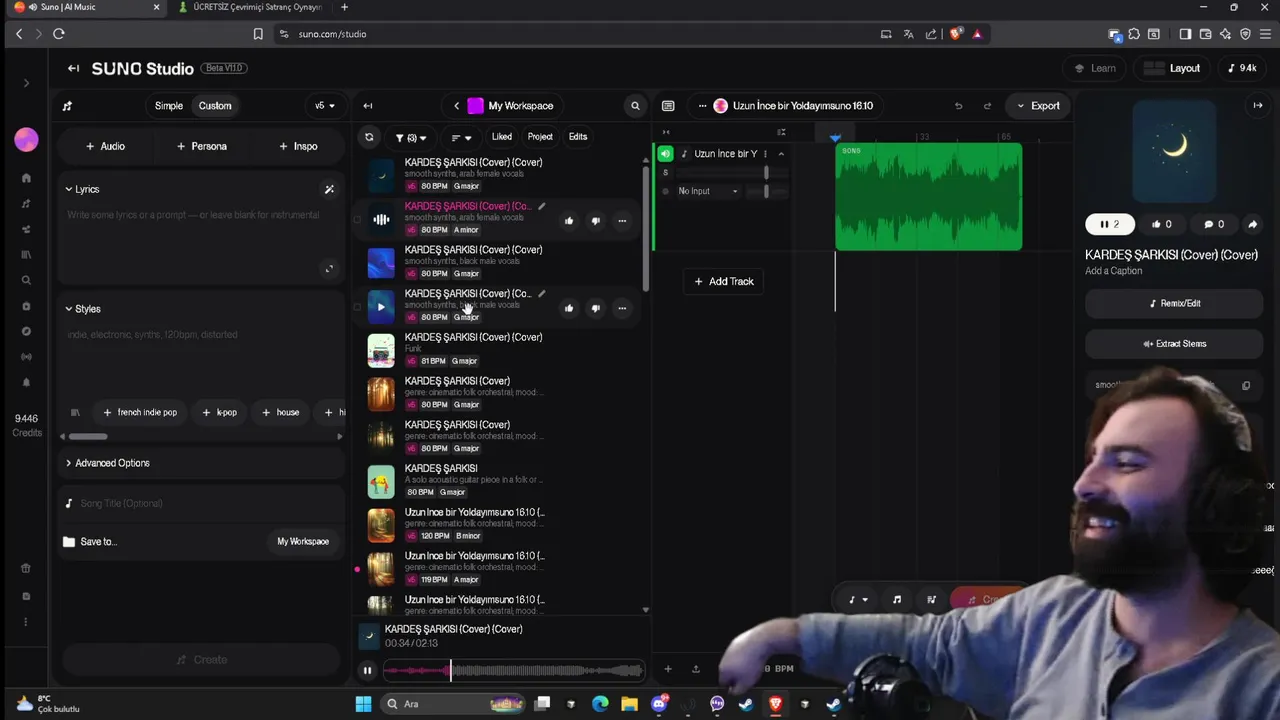Open the No Input dropdown
The image size is (1280, 720).
[x=708, y=191]
